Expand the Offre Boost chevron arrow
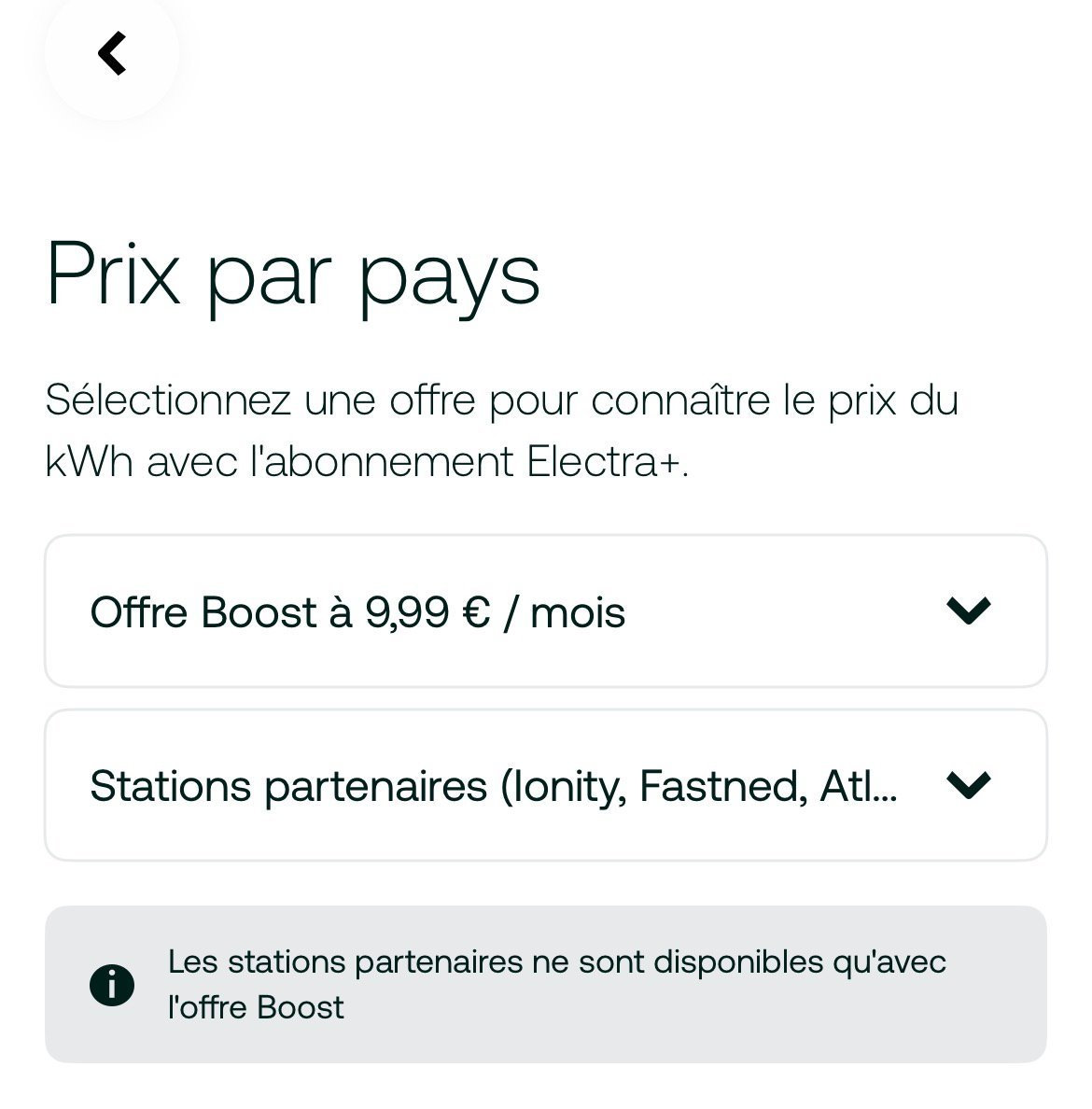This screenshot has width=1092, height=1109. (x=968, y=611)
